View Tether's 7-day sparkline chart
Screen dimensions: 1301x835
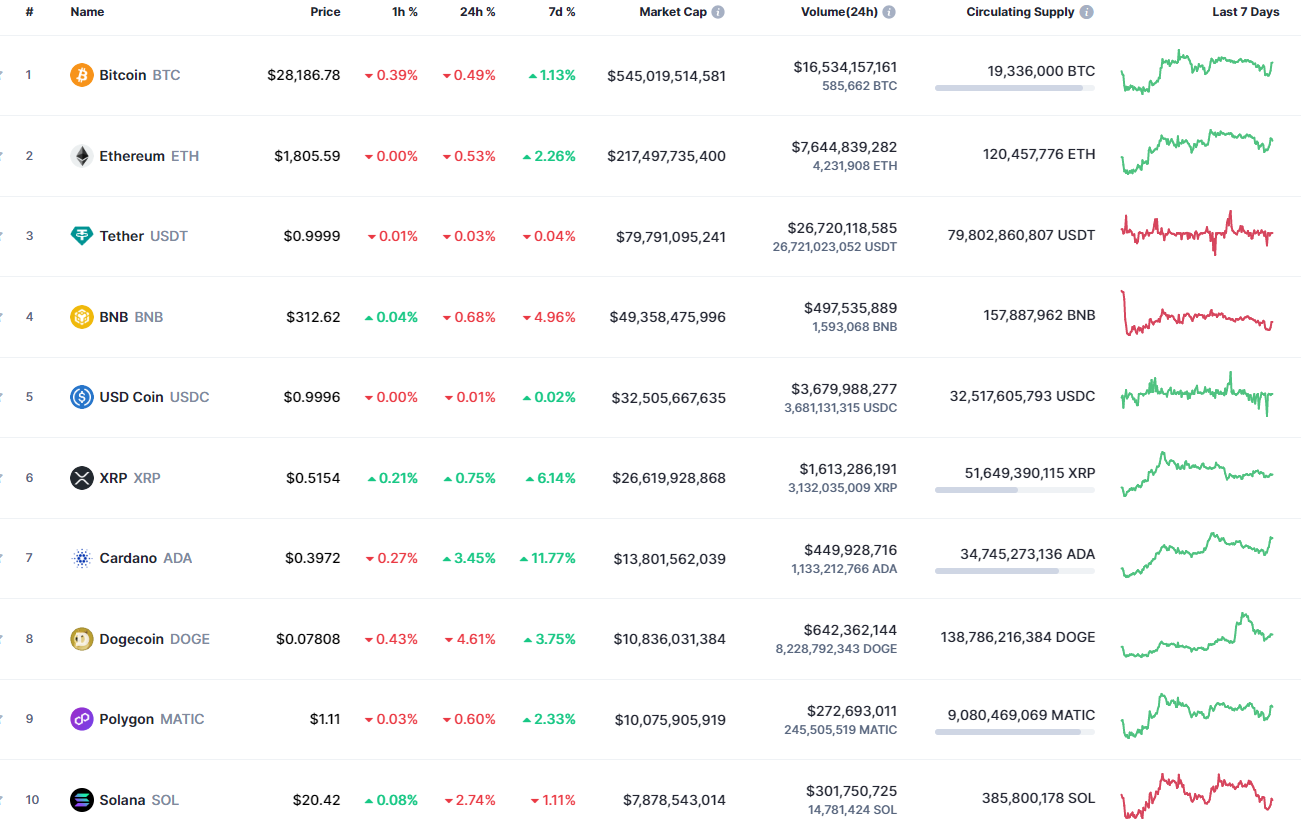[x=1197, y=235]
